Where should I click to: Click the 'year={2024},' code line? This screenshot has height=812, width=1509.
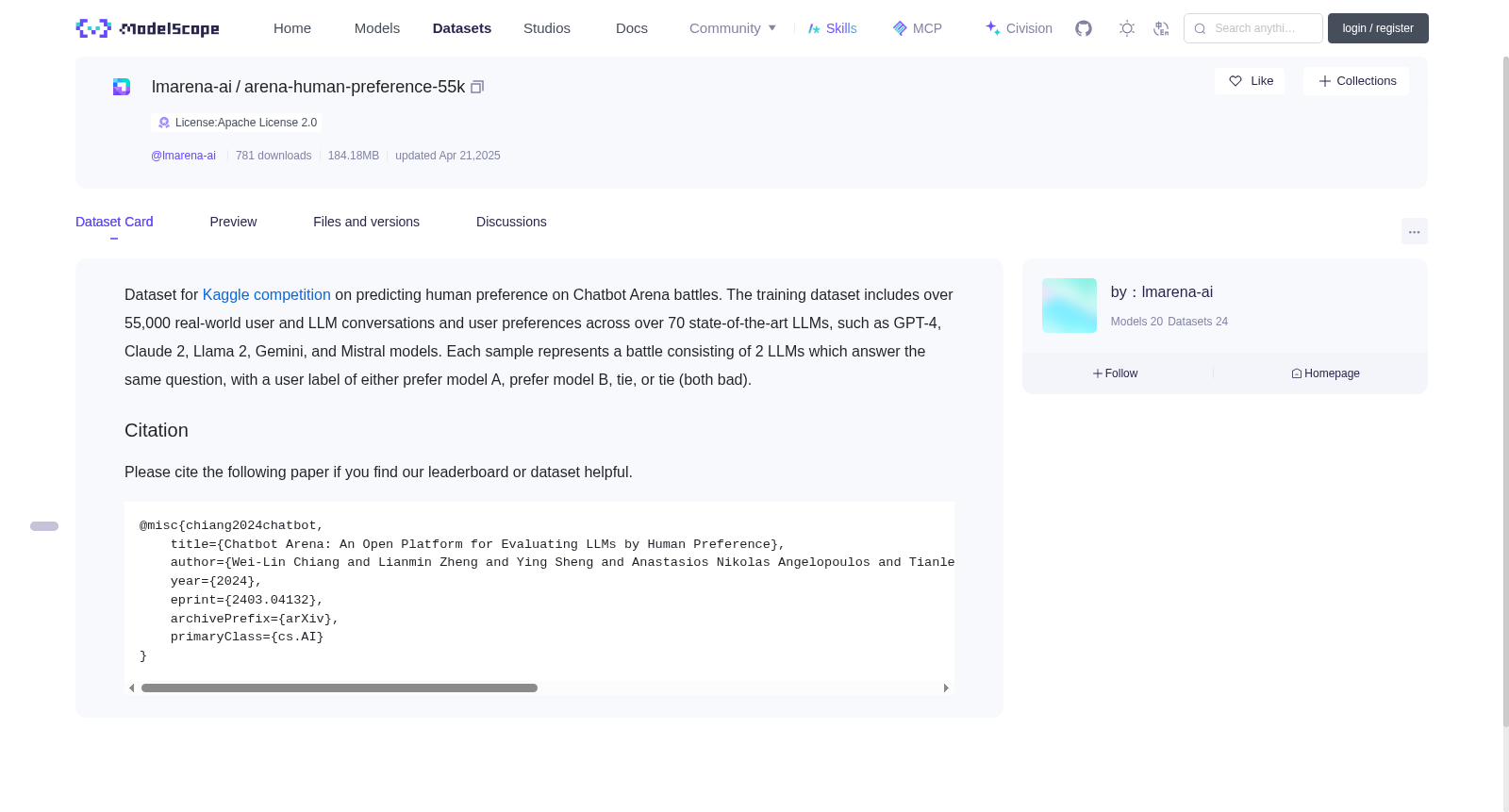pos(216,581)
